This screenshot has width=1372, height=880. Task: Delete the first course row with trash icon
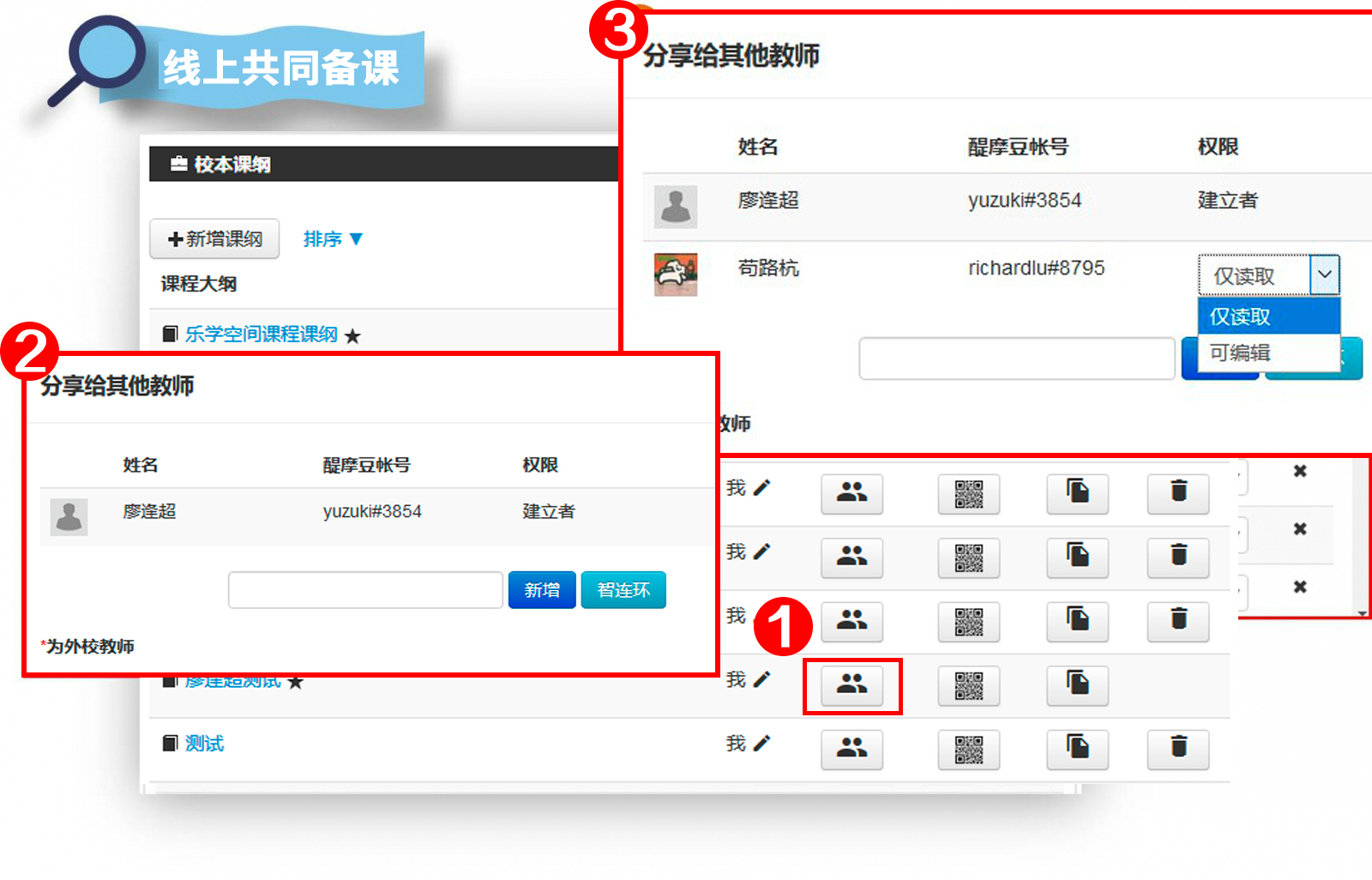pyautogui.click(x=1178, y=493)
